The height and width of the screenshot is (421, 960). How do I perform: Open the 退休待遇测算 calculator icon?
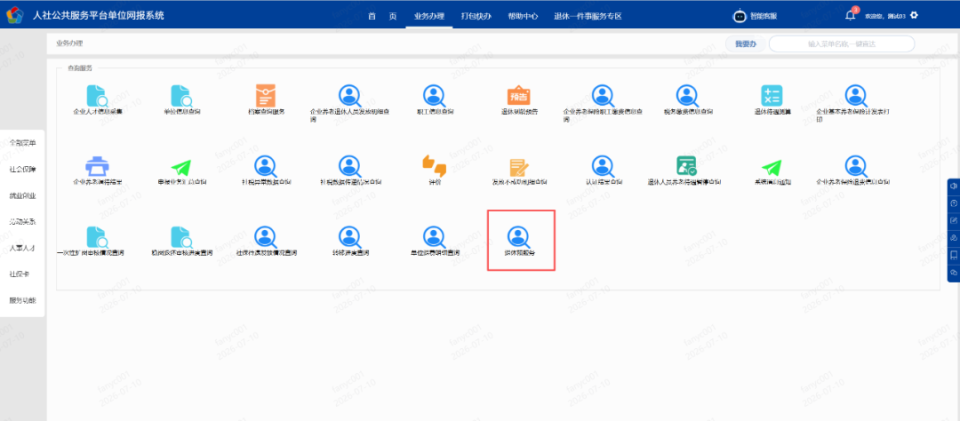point(771,95)
